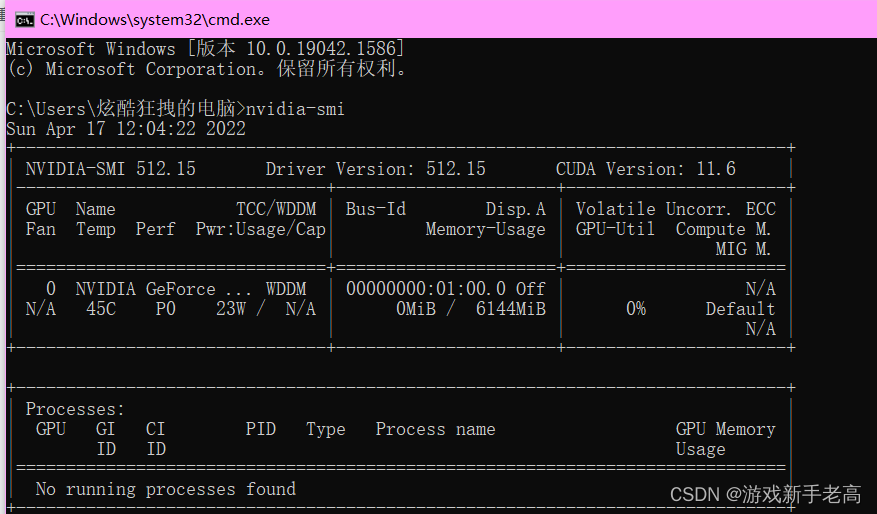Image resolution: width=877 pixels, height=514 pixels.
Task: Click the Volatile Uncorr. ECC header
Action: tap(676, 209)
